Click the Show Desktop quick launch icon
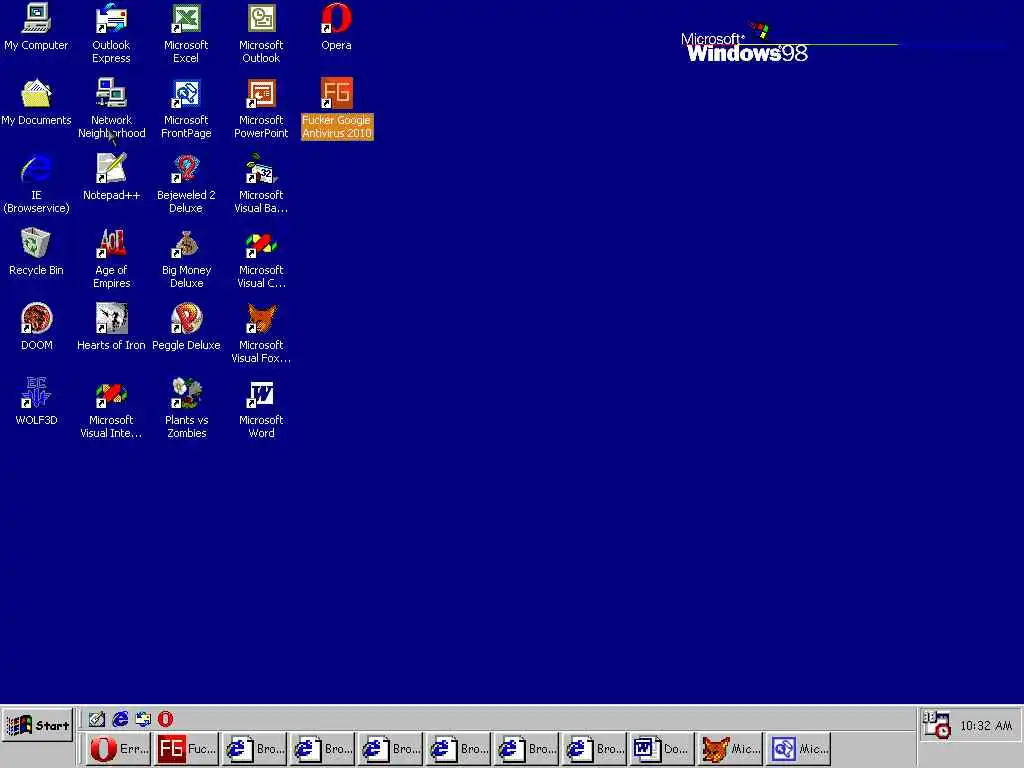This screenshot has width=1024, height=768. 97,719
